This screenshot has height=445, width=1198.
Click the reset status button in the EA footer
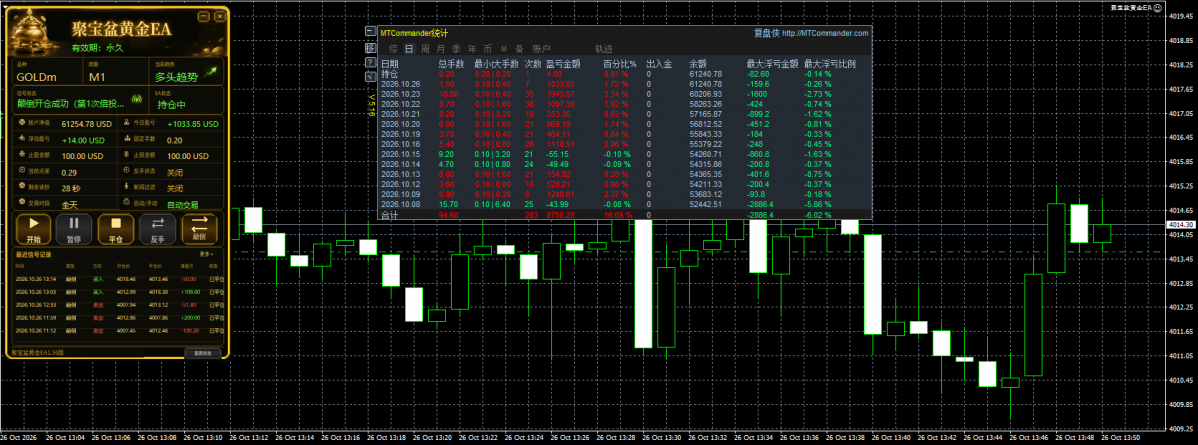coord(203,353)
